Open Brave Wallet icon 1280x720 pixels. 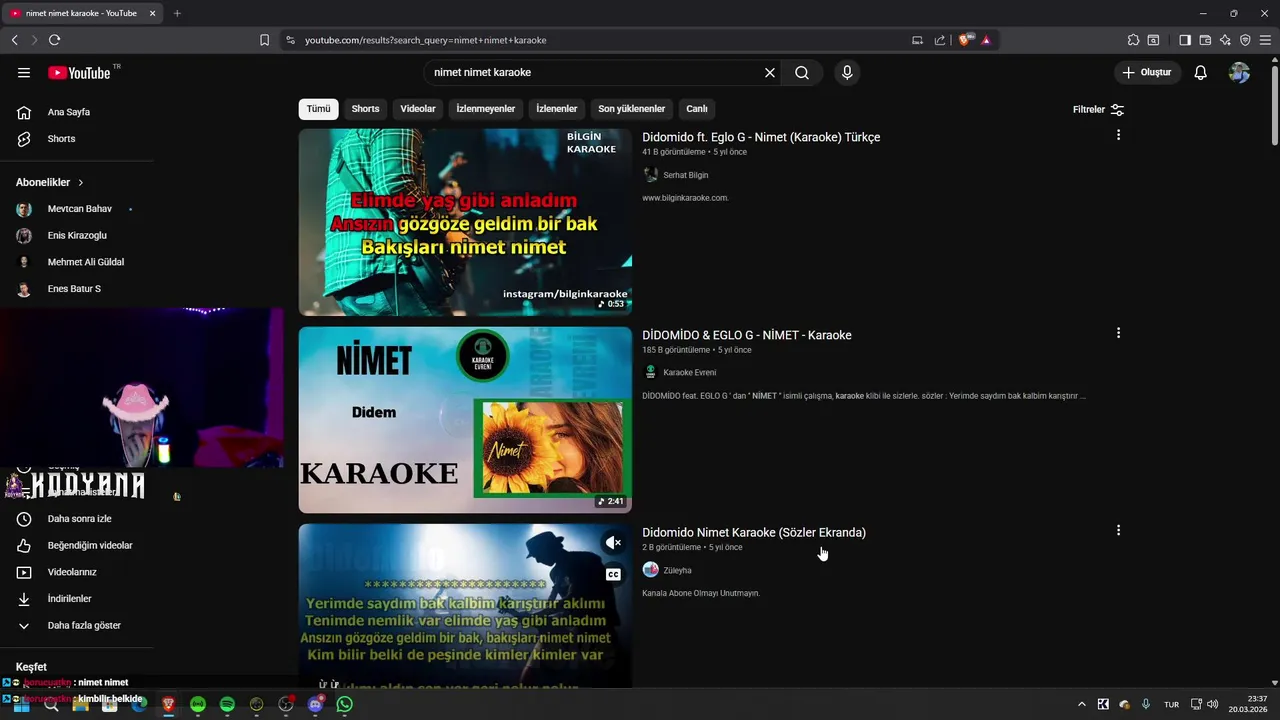pos(1205,40)
